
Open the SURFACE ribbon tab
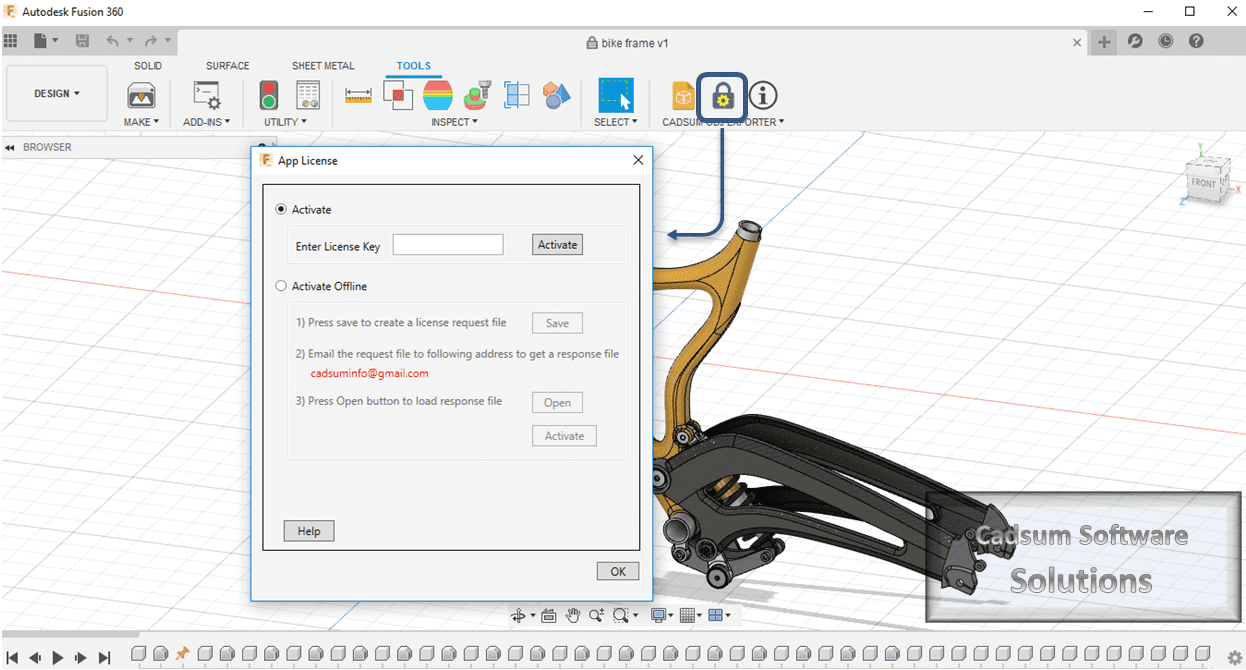click(x=226, y=65)
